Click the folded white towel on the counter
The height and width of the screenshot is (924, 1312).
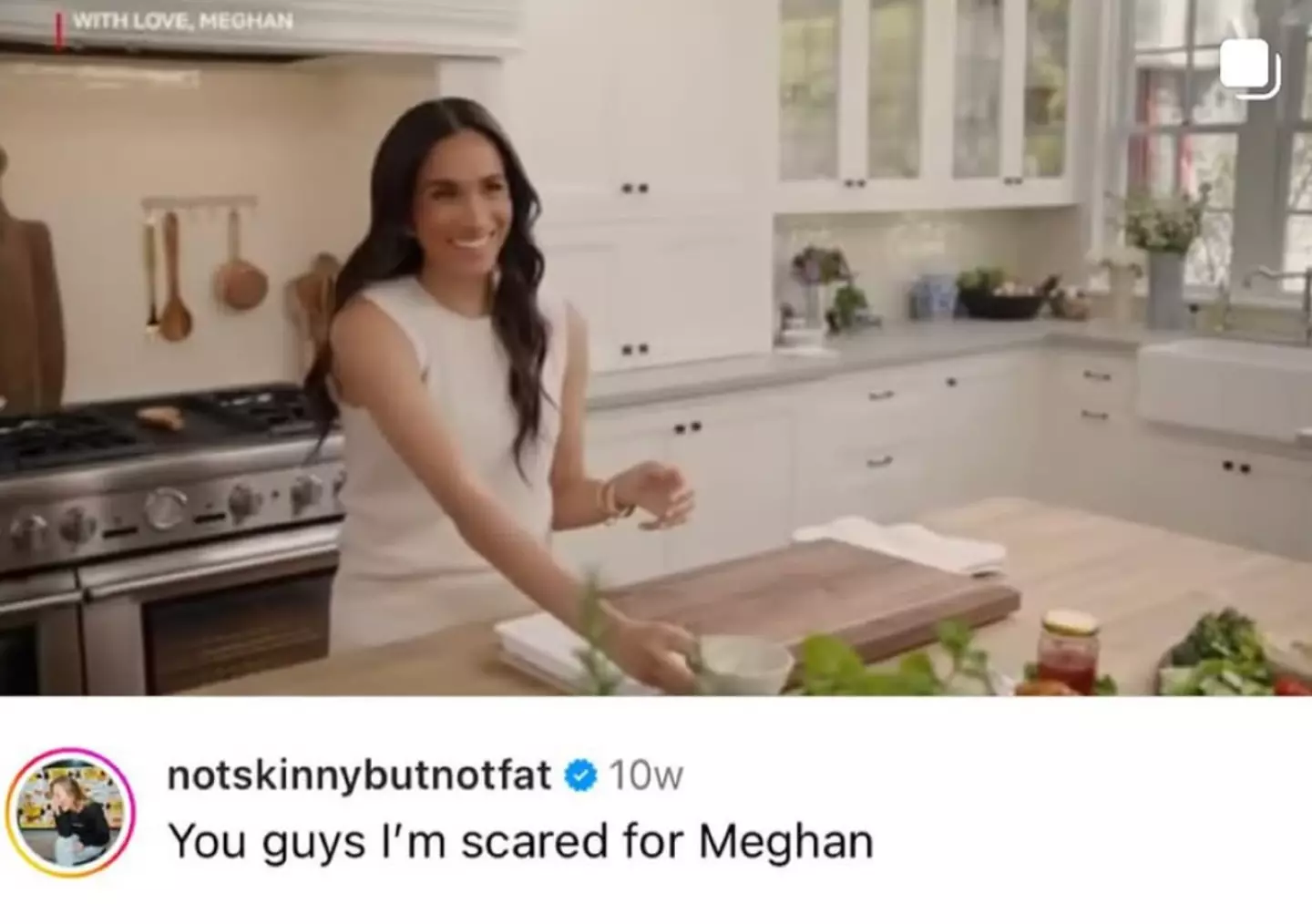pos(902,544)
